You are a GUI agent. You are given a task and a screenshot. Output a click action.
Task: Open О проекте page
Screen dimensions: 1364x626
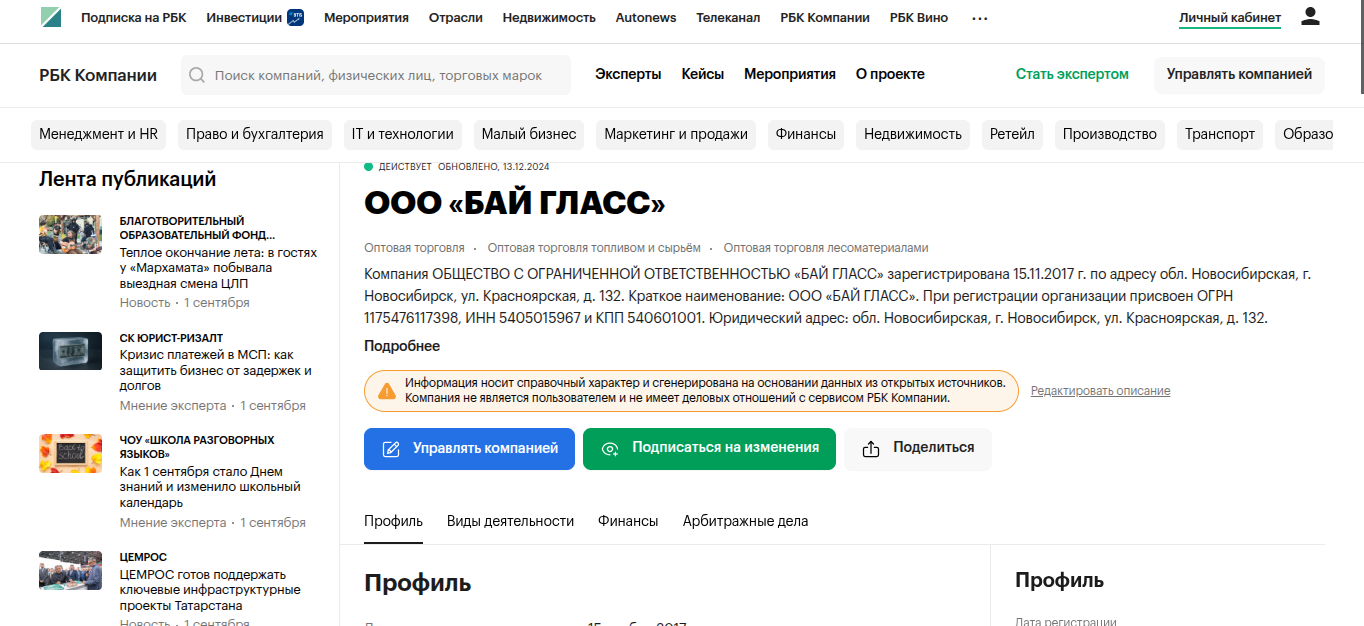[x=890, y=74]
